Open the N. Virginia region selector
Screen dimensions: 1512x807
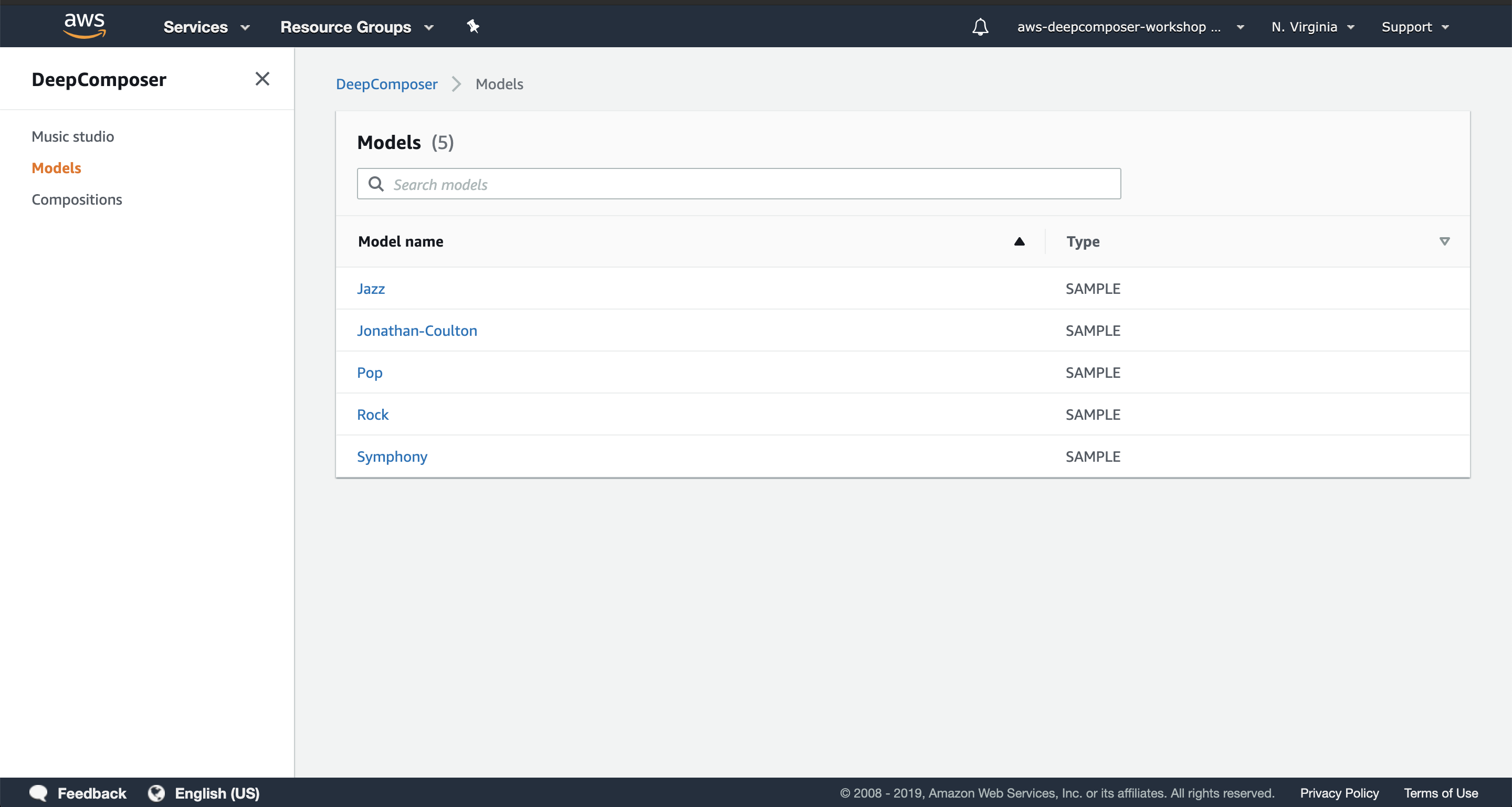click(1312, 27)
